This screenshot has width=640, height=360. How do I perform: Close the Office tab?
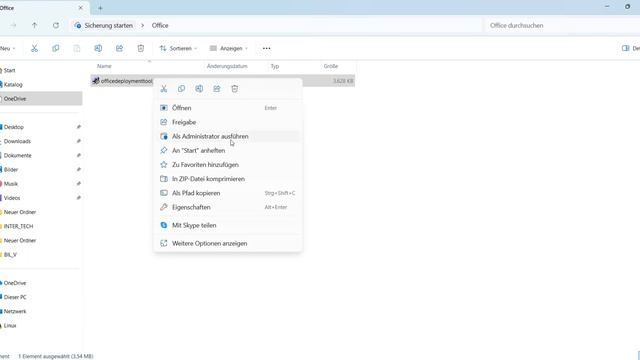pyautogui.click(x=80, y=8)
